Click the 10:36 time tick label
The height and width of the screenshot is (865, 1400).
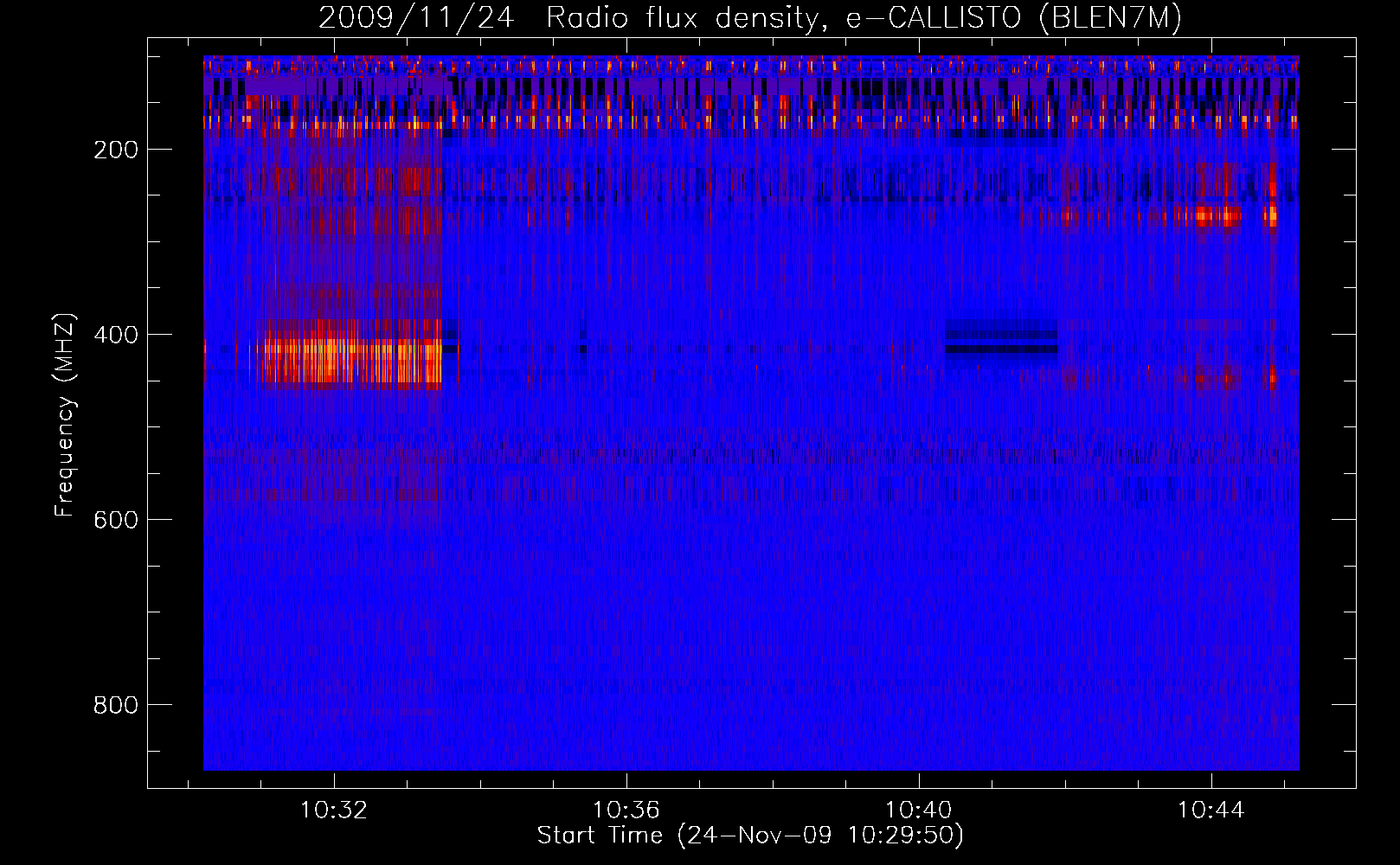click(626, 811)
